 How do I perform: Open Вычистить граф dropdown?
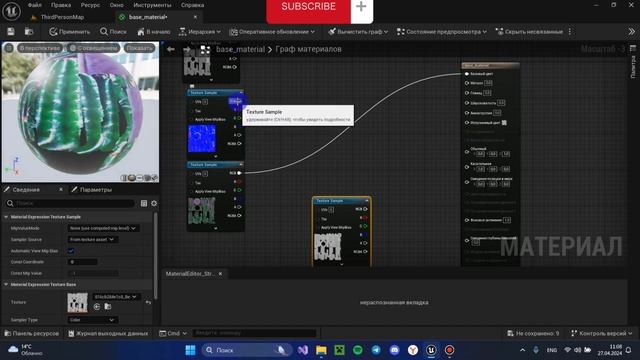[x=358, y=31]
